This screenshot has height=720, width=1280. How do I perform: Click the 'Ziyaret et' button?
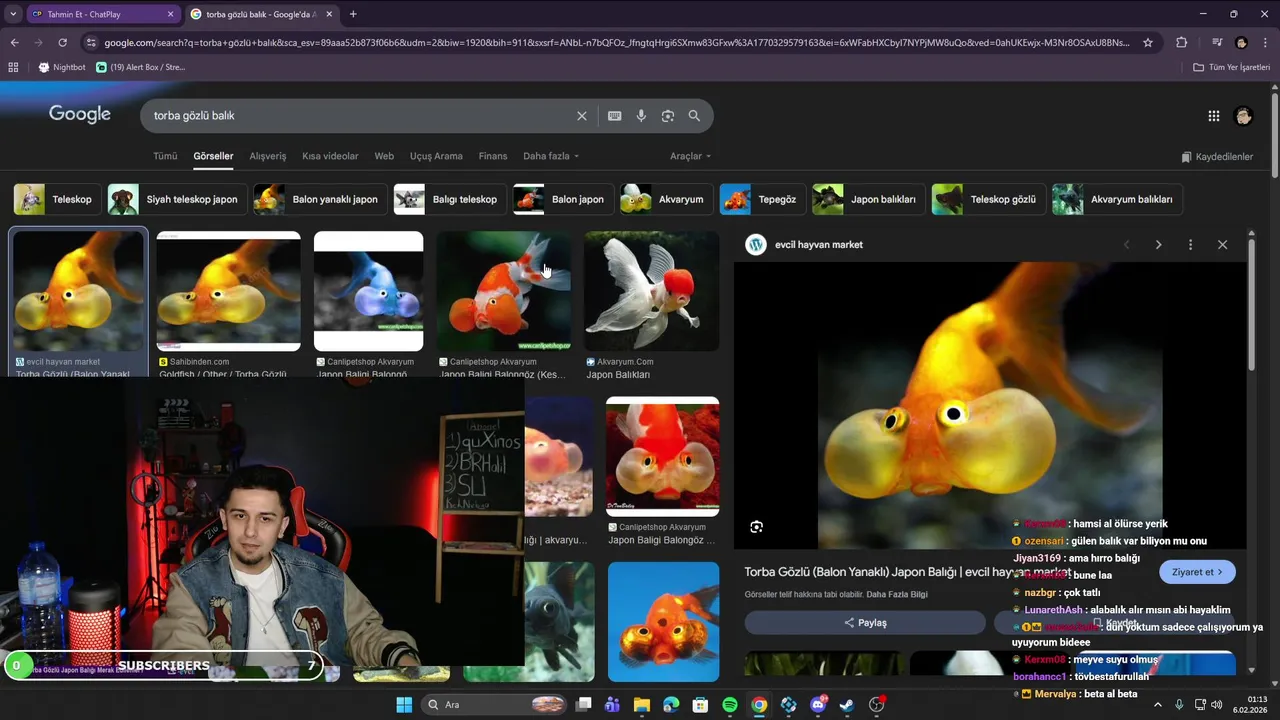[1197, 572]
